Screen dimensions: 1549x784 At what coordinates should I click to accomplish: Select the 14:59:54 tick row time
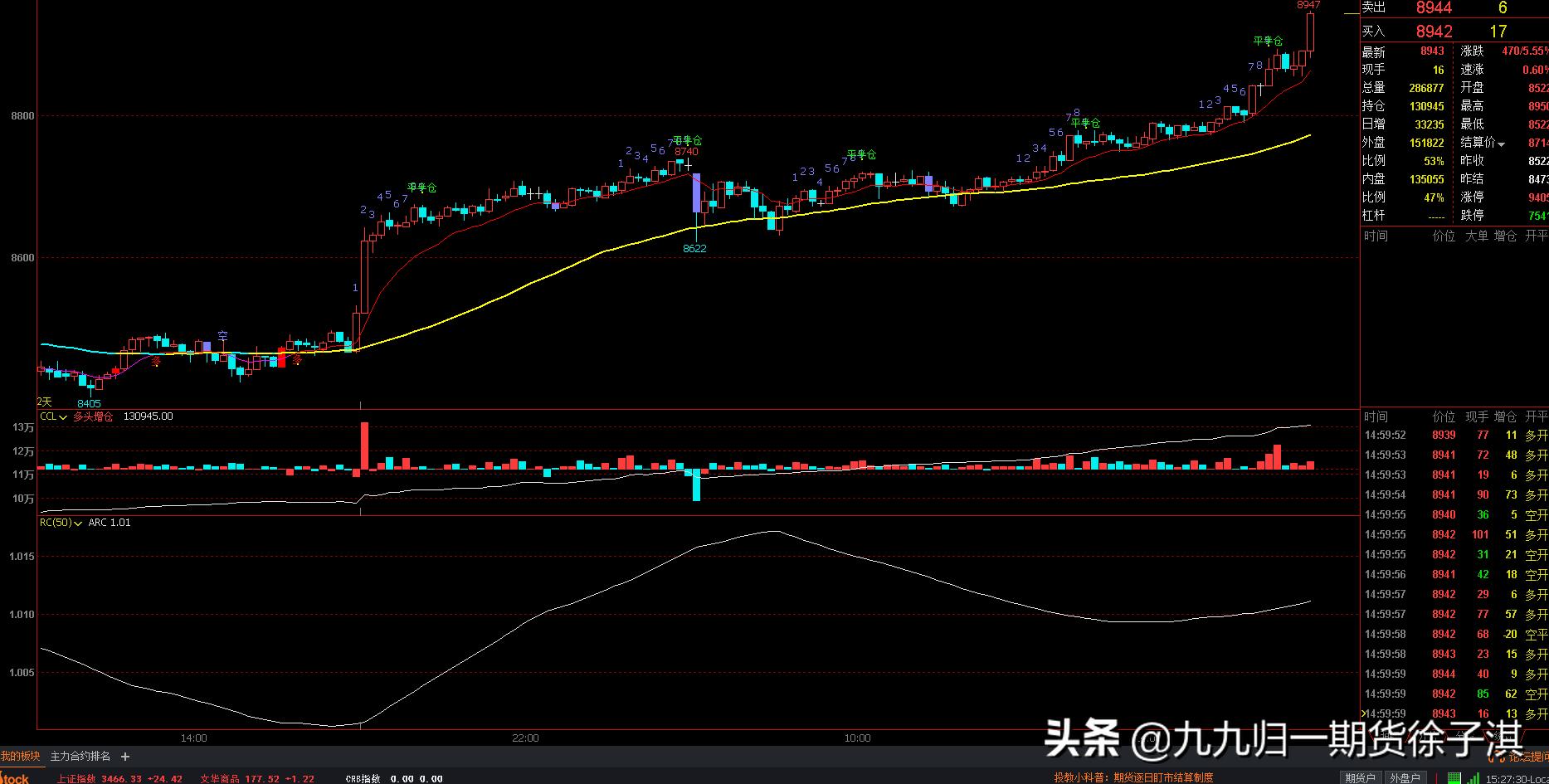coord(1385,495)
